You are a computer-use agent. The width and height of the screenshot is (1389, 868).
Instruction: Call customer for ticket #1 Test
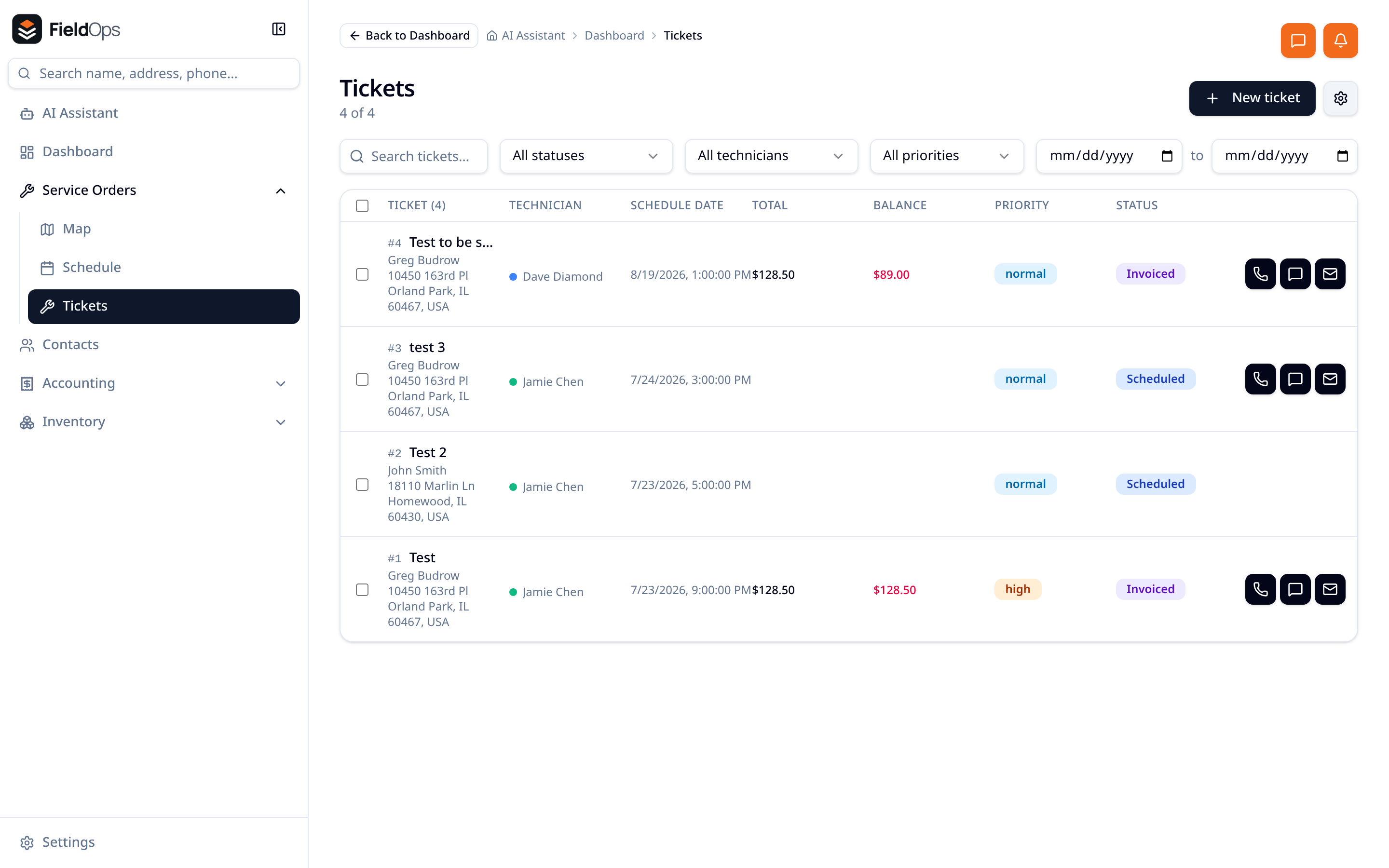pos(1260,589)
